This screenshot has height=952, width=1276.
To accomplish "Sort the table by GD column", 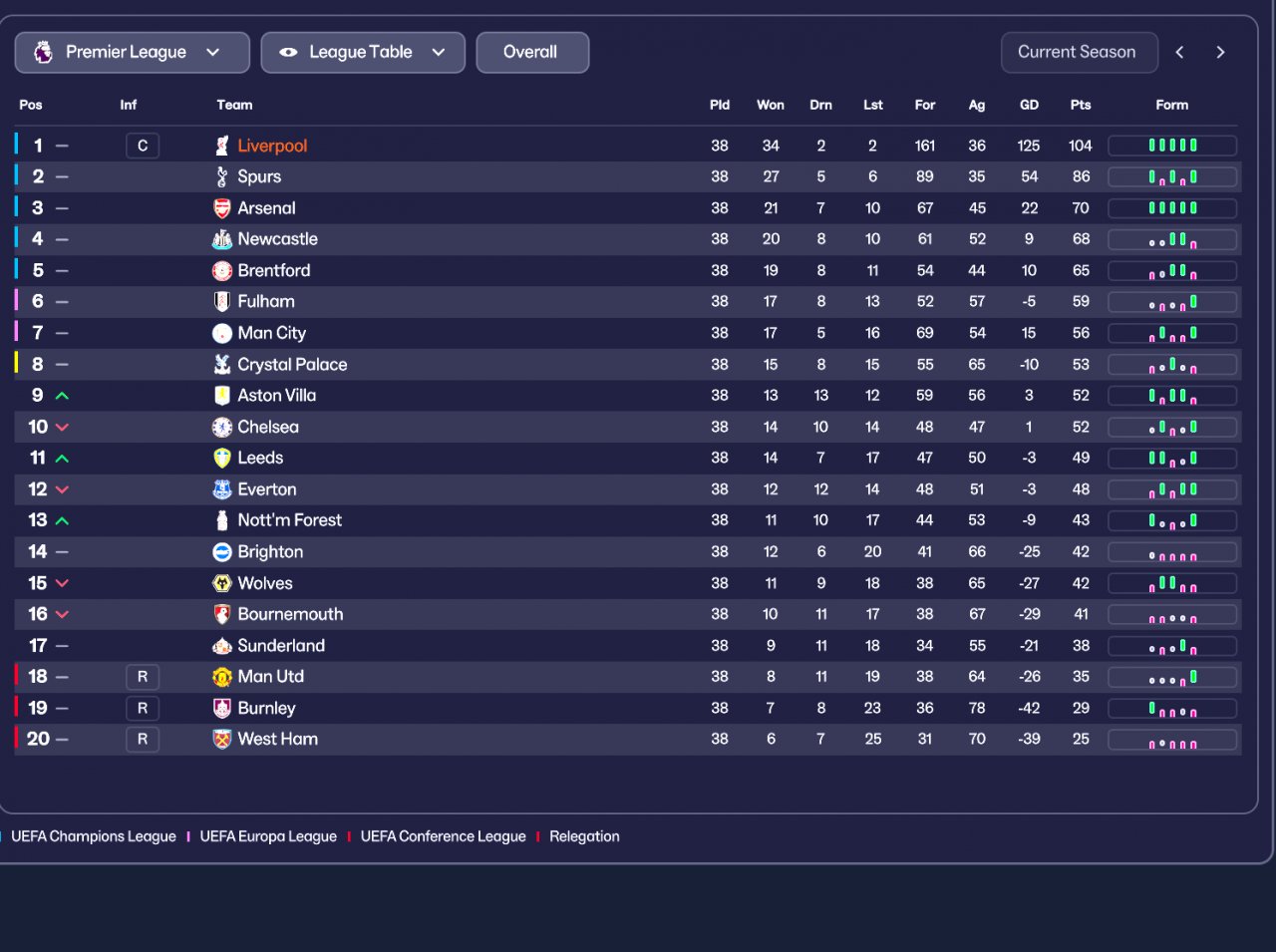I will [x=1029, y=105].
